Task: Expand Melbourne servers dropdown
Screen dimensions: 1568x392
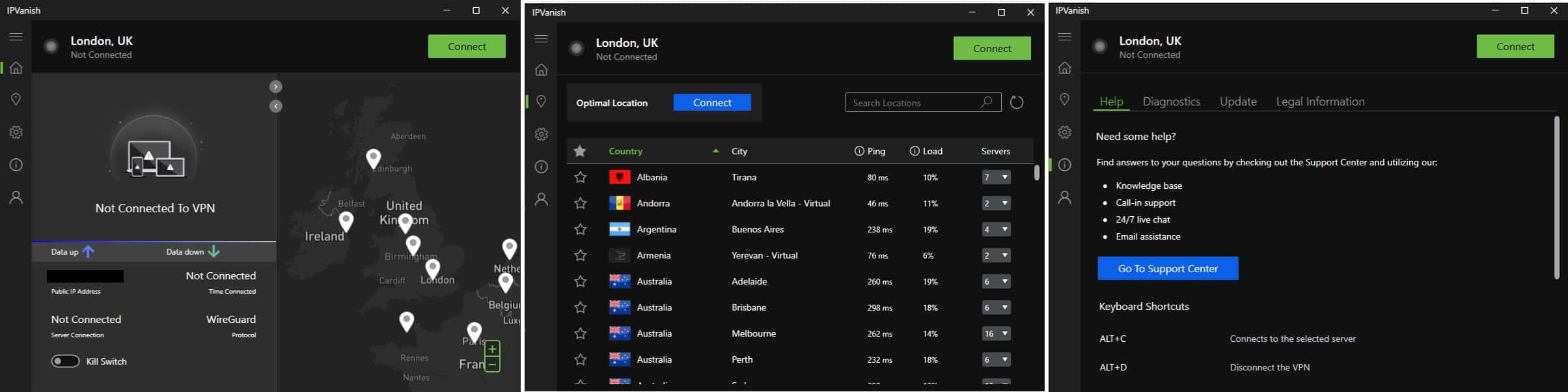Action: click(996, 333)
